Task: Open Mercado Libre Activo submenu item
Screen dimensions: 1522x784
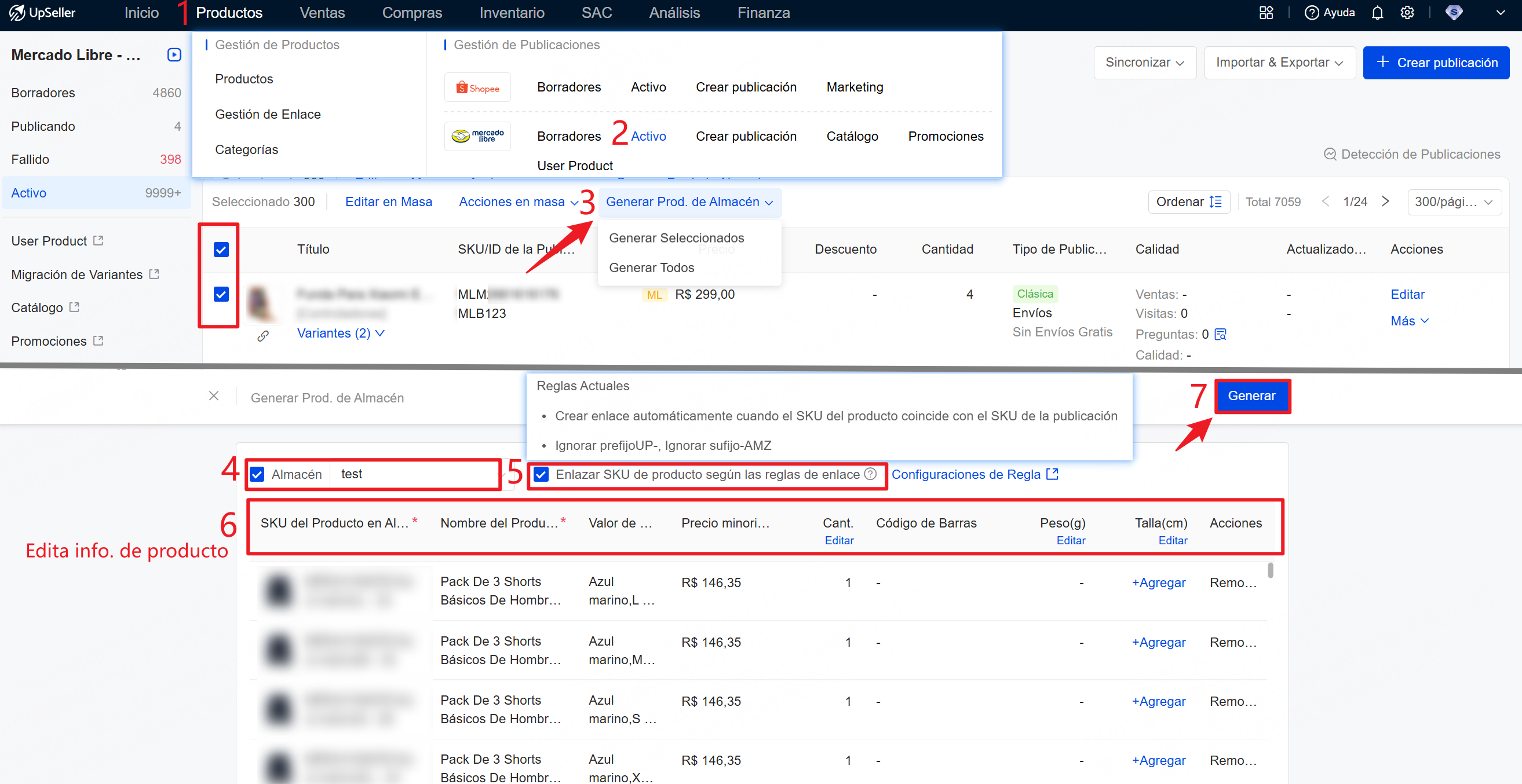Action: (x=648, y=137)
